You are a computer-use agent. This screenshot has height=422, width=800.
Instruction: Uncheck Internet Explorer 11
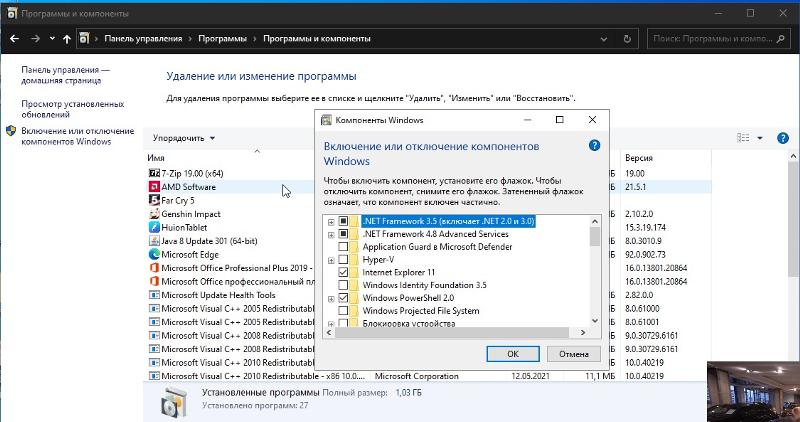[343, 272]
